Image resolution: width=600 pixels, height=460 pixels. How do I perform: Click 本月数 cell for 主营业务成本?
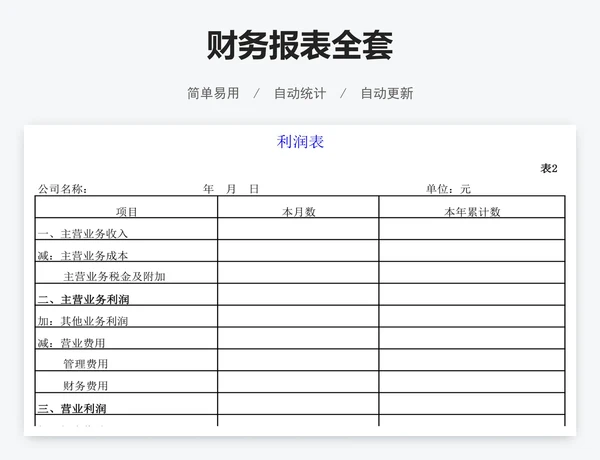point(298,251)
